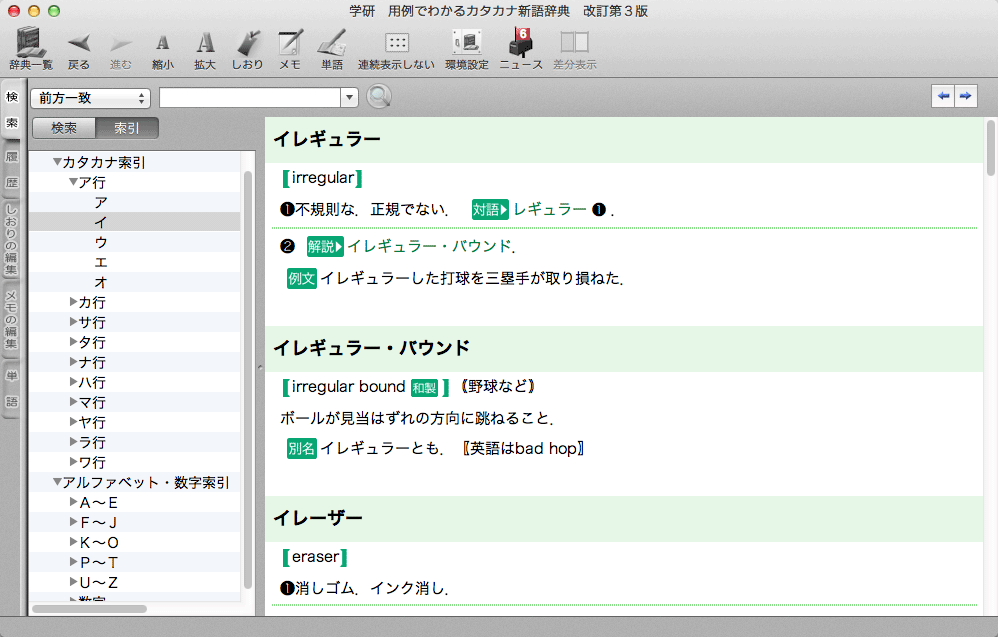This screenshot has height=637, width=998.
Task: Click the magnifier search button
Action: pos(378,97)
